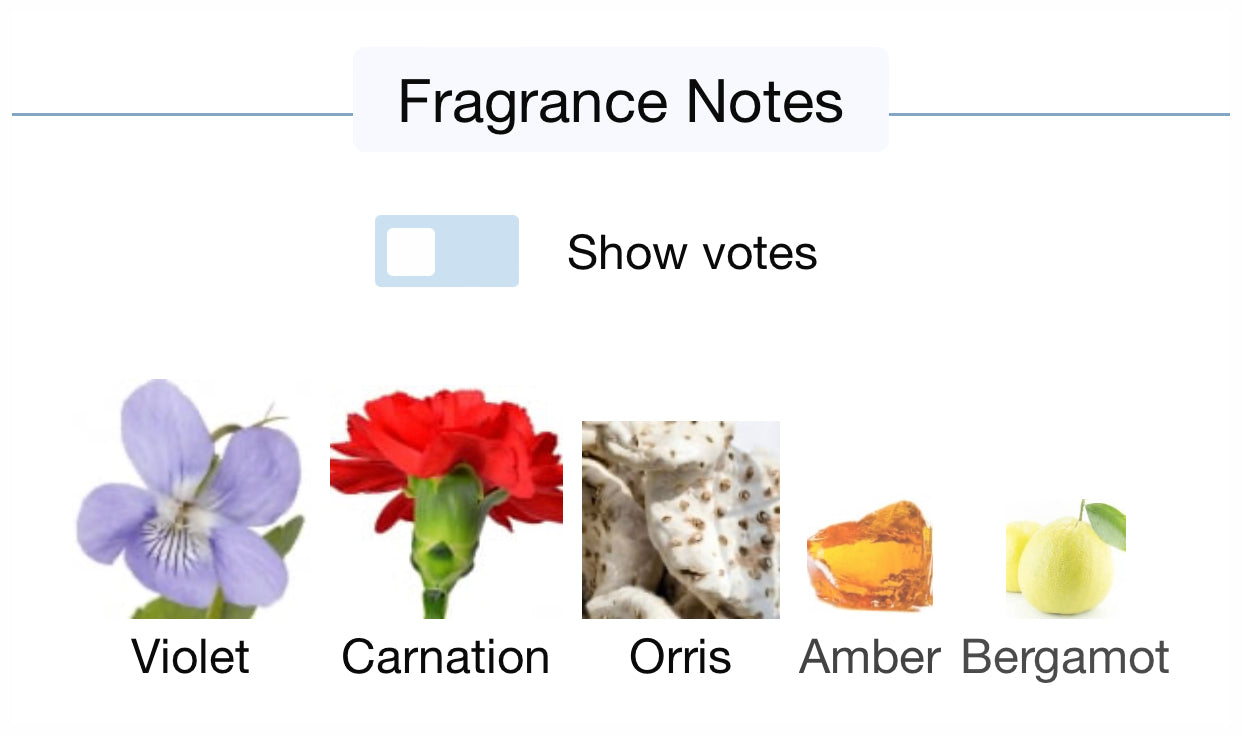The width and height of the screenshot is (1242, 735).
Task: Enable the Show votes toggle switch
Action: click(447, 251)
